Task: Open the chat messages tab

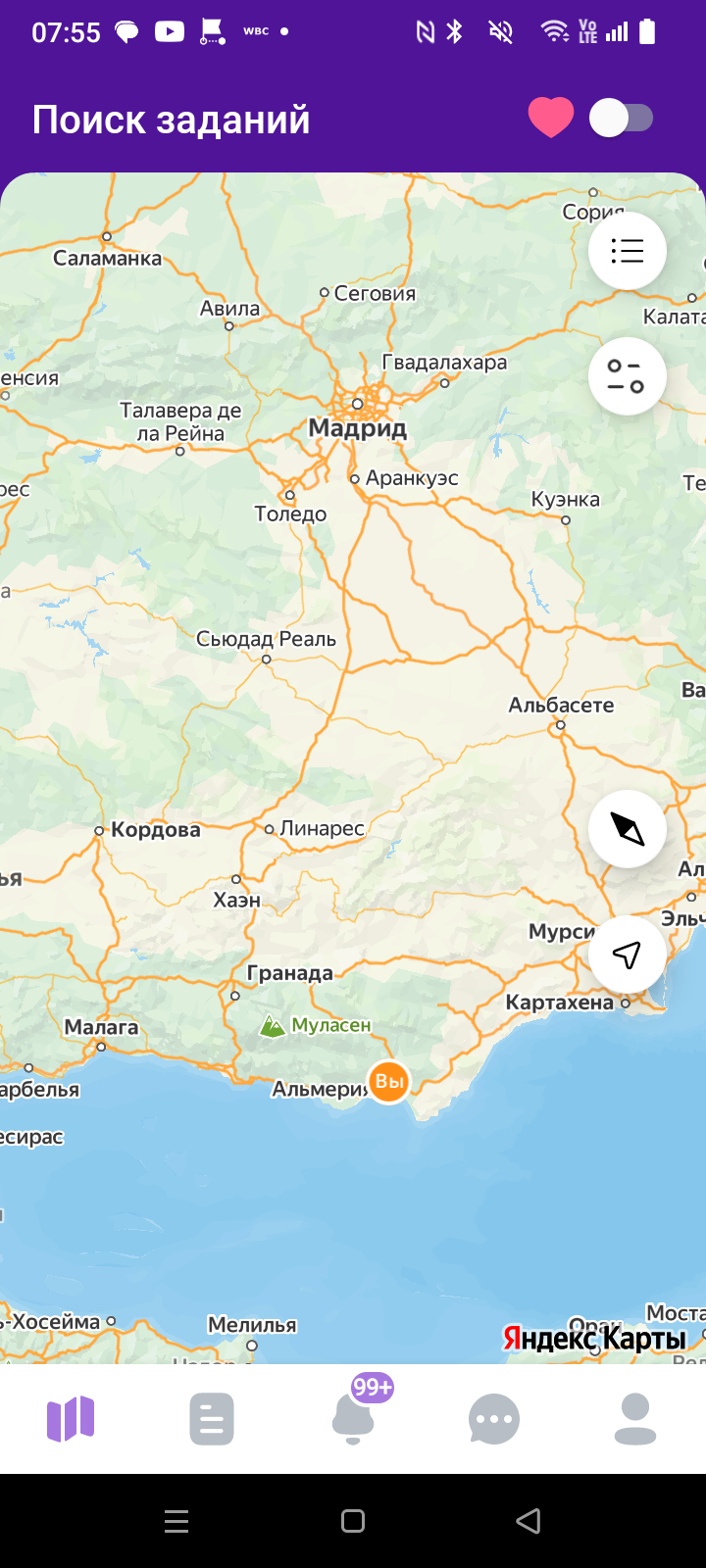Action: (x=494, y=1419)
